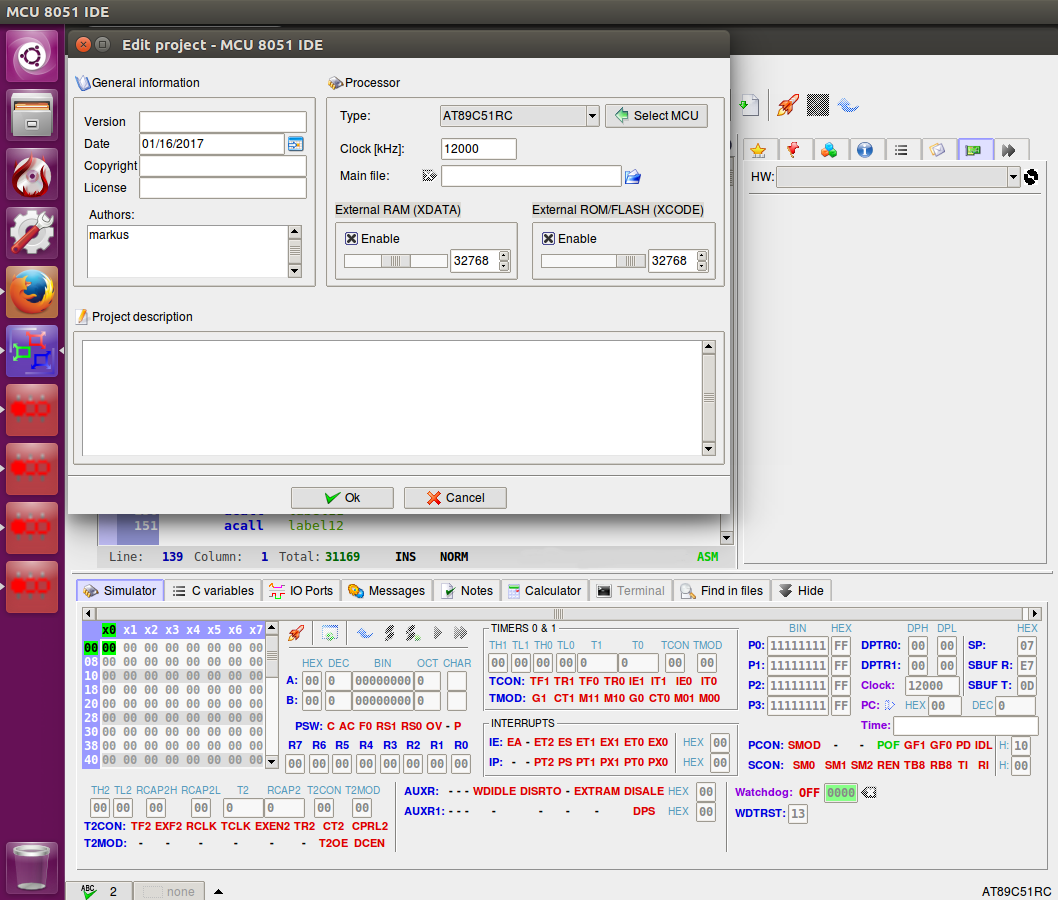This screenshot has height=900, width=1058.
Task: Open system settings wrench gear icon
Action: click(x=32, y=233)
